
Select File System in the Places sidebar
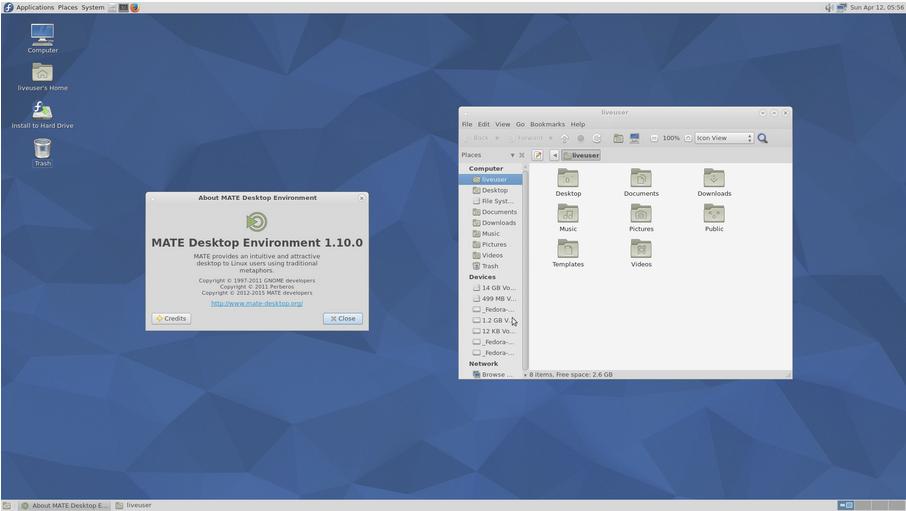[491, 201]
